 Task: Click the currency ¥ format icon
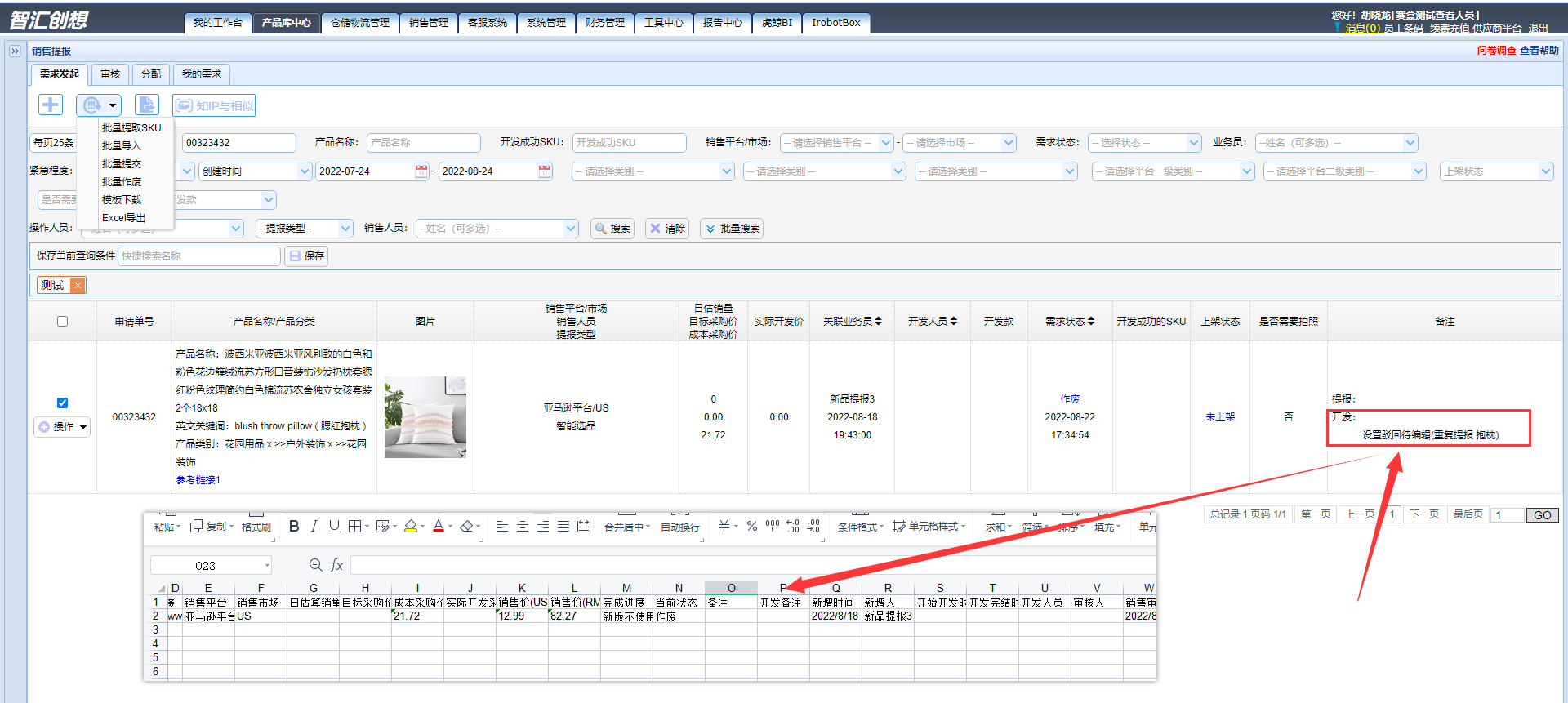click(724, 527)
